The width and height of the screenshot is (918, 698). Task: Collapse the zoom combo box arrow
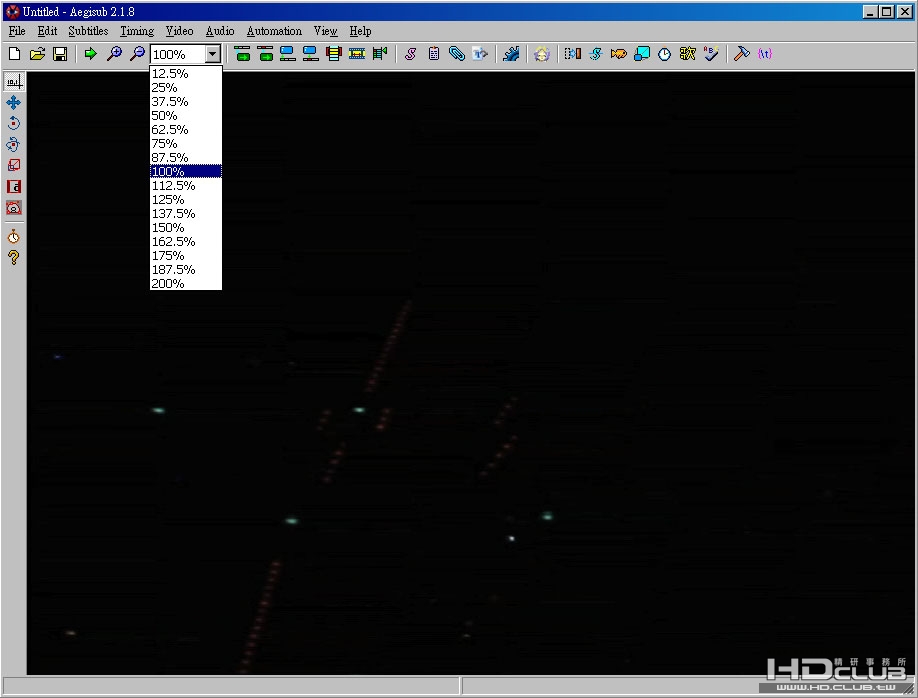tap(213, 54)
